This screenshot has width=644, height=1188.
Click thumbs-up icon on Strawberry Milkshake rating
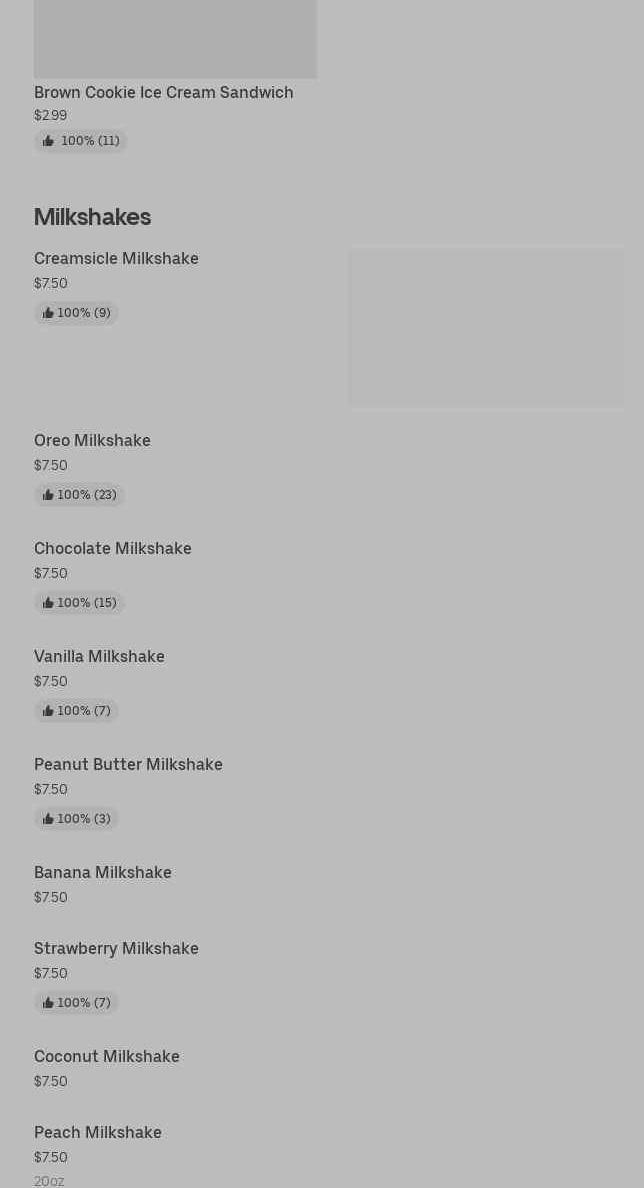[48, 1003]
